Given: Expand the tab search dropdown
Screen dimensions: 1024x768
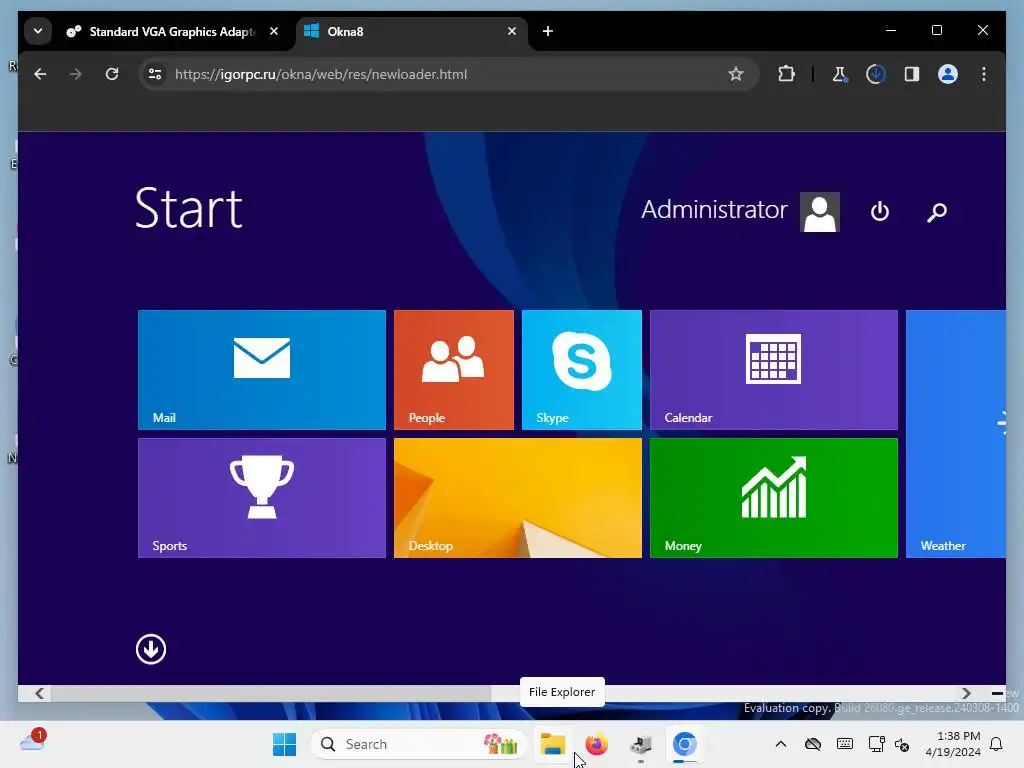Looking at the screenshot, I should click(x=38, y=31).
